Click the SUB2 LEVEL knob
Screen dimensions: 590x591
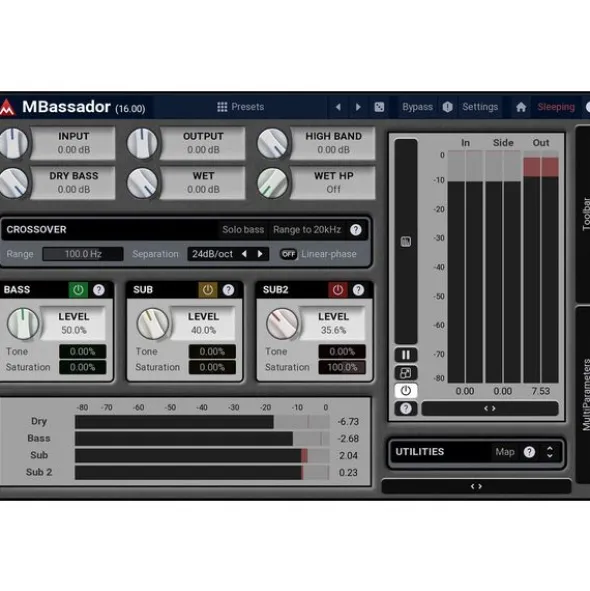pyautogui.click(x=282, y=324)
